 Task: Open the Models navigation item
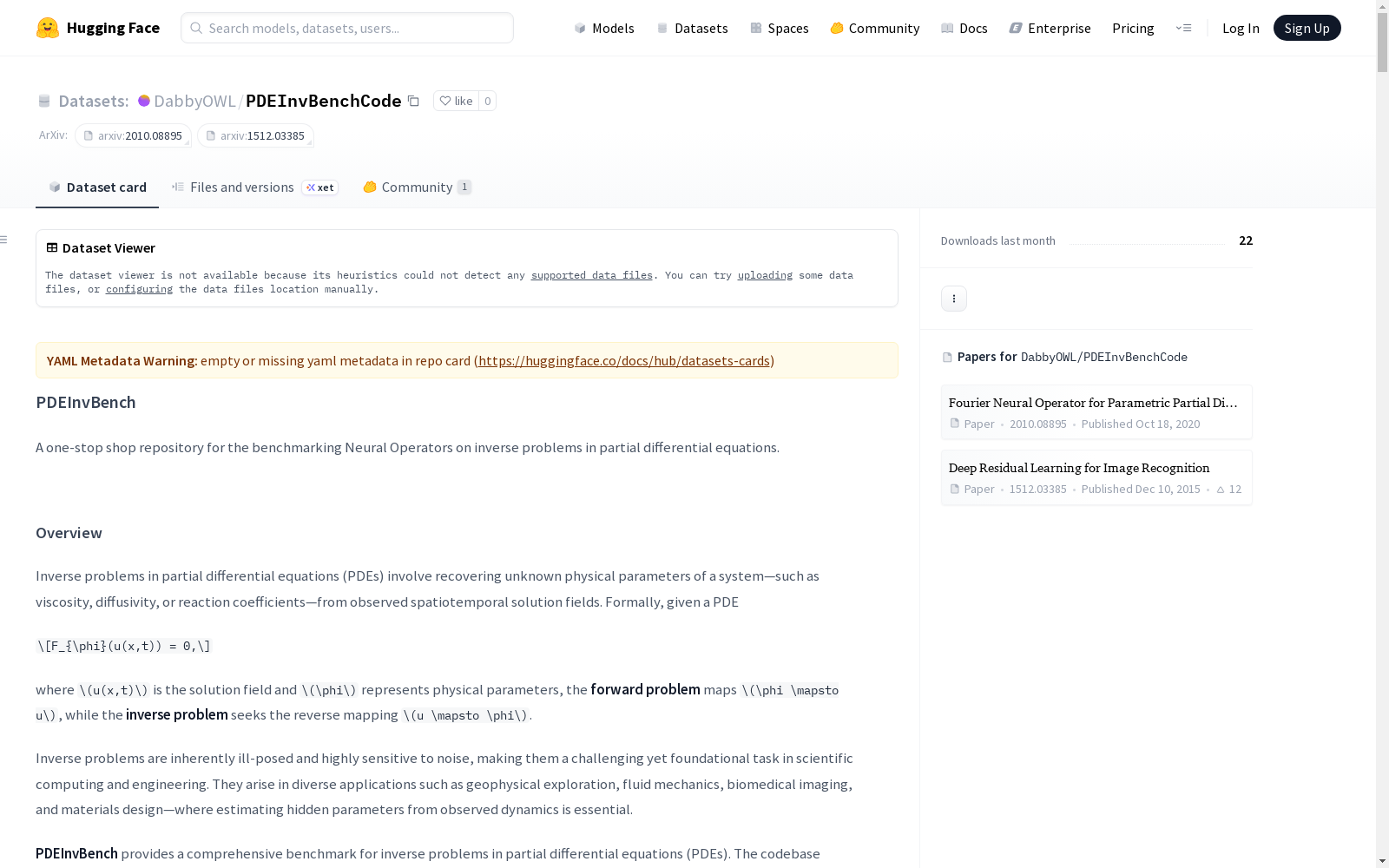click(x=604, y=28)
